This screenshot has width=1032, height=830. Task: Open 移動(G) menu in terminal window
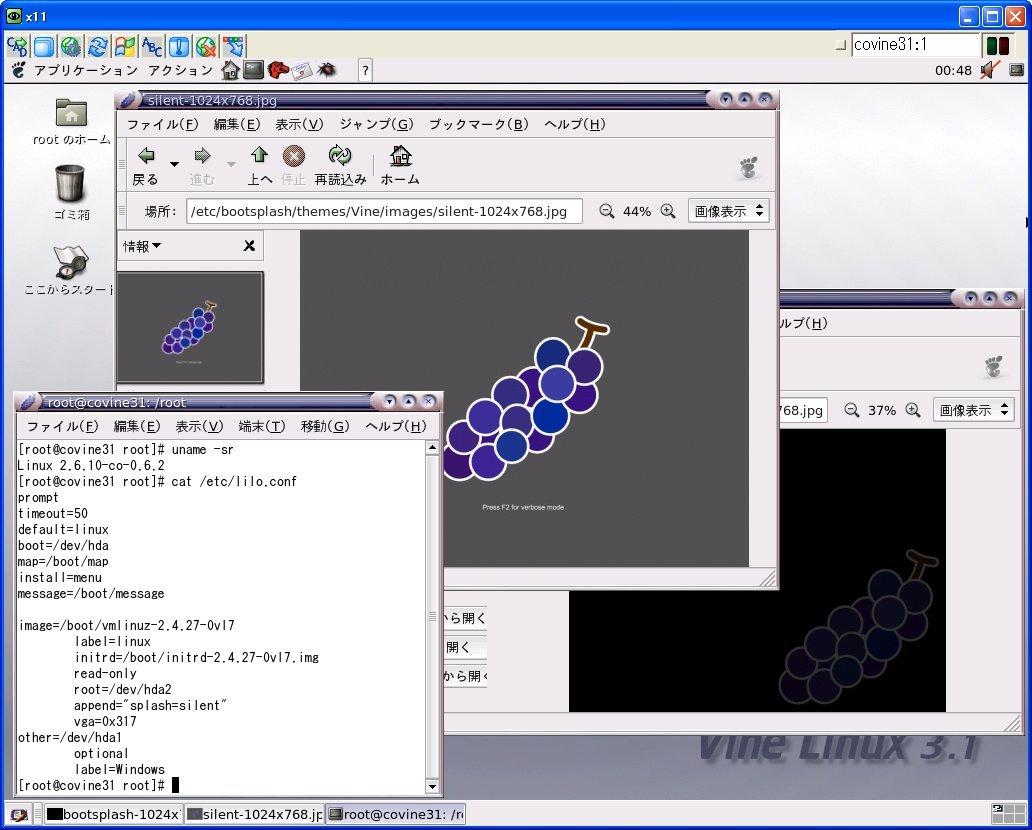[325, 427]
